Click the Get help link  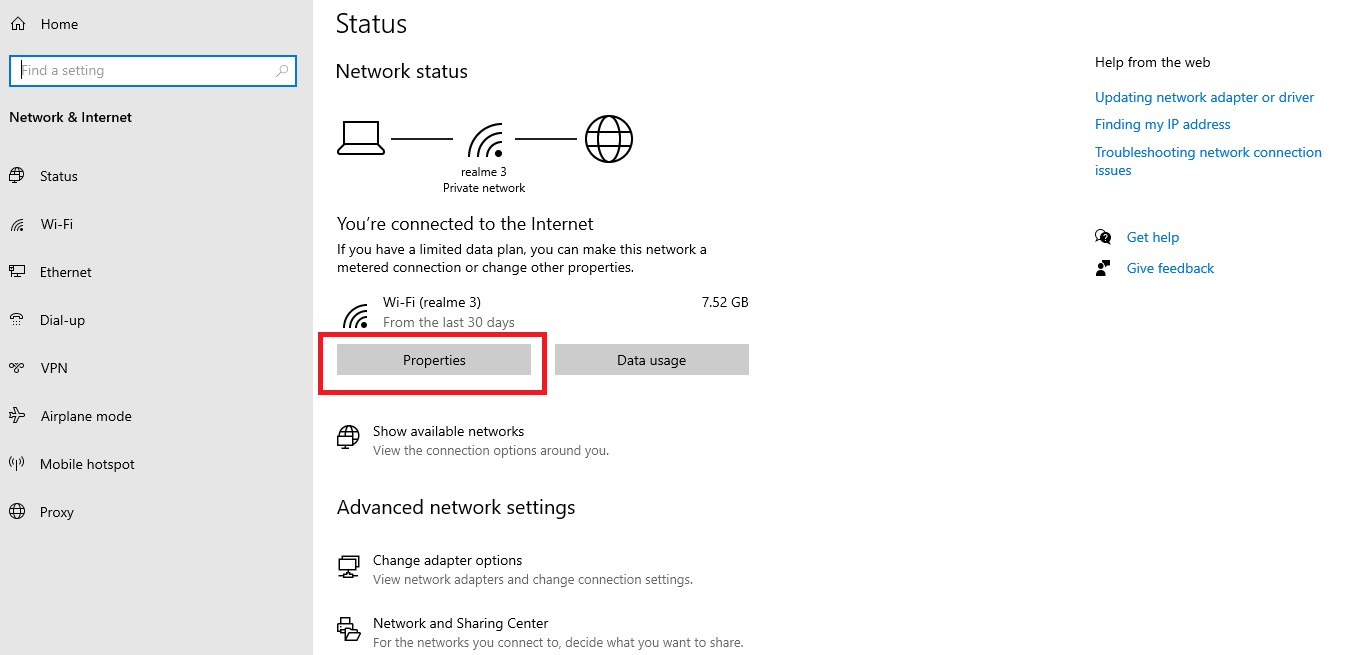click(x=1152, y=237)
